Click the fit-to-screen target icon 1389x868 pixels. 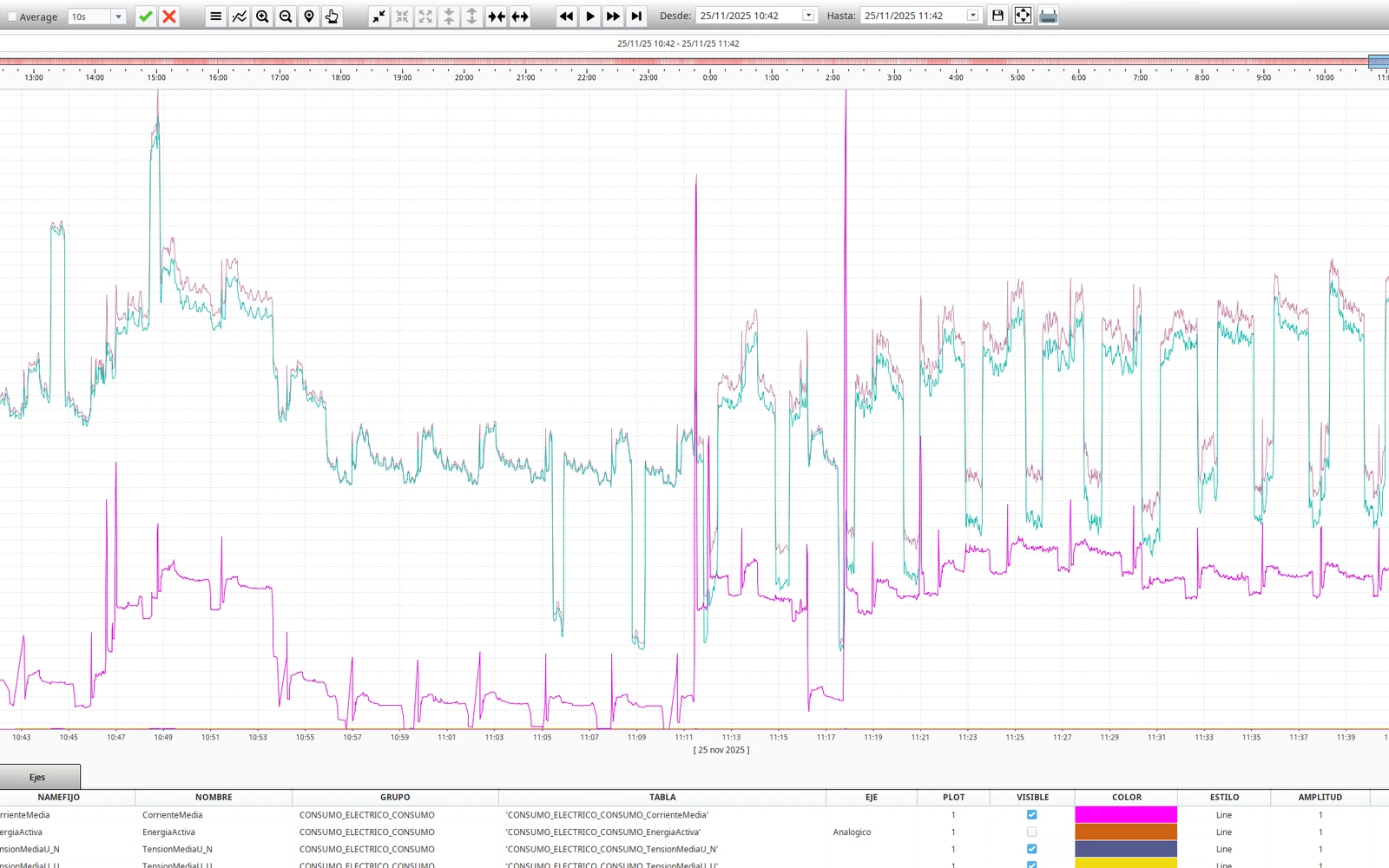point(1023,16)
